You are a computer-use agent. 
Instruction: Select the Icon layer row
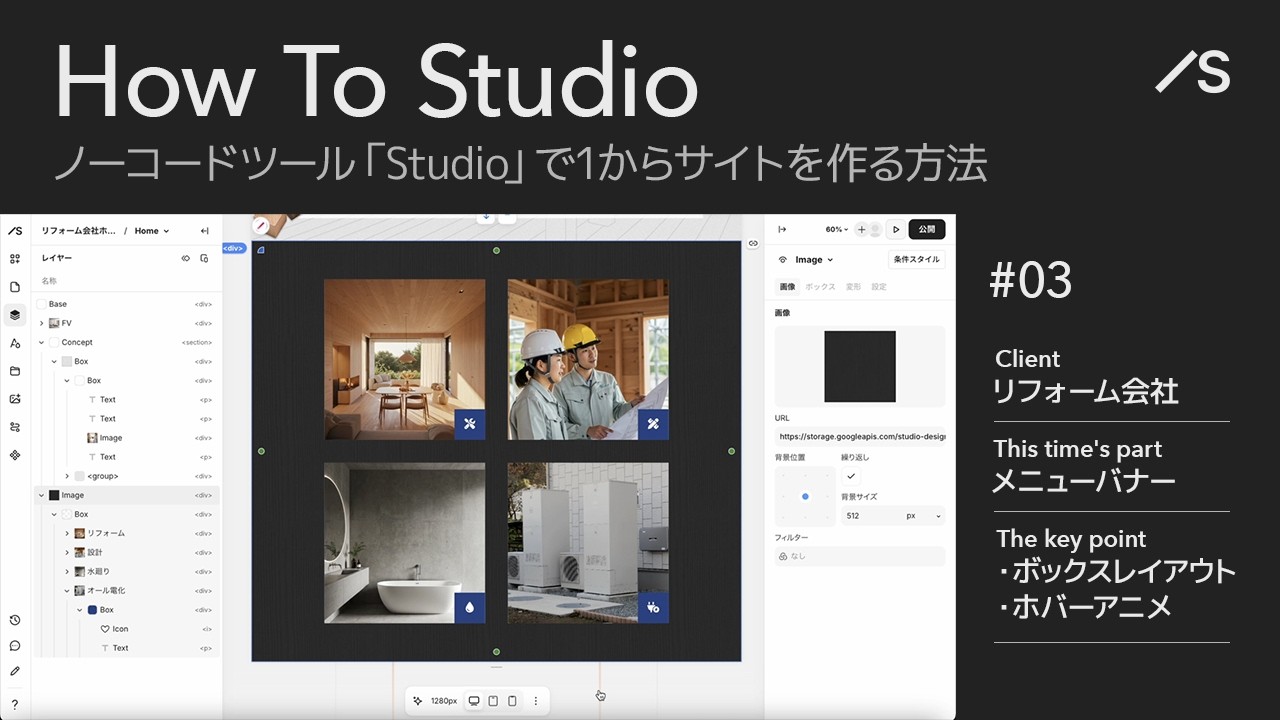(x=126, y=629)
